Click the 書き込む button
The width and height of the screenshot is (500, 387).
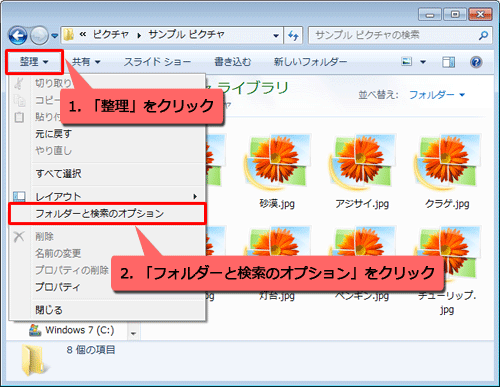(232, 62)
